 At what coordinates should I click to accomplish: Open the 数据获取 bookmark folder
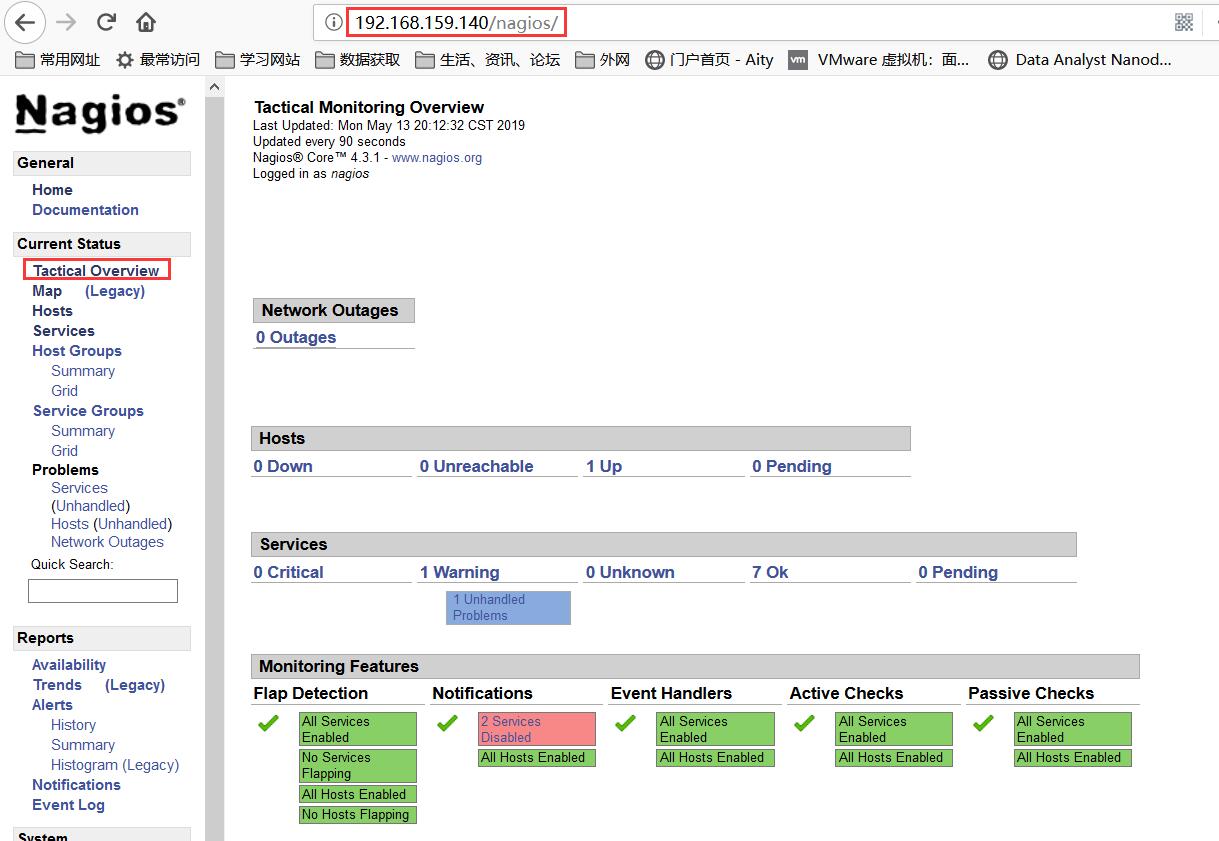pos(358,60)
